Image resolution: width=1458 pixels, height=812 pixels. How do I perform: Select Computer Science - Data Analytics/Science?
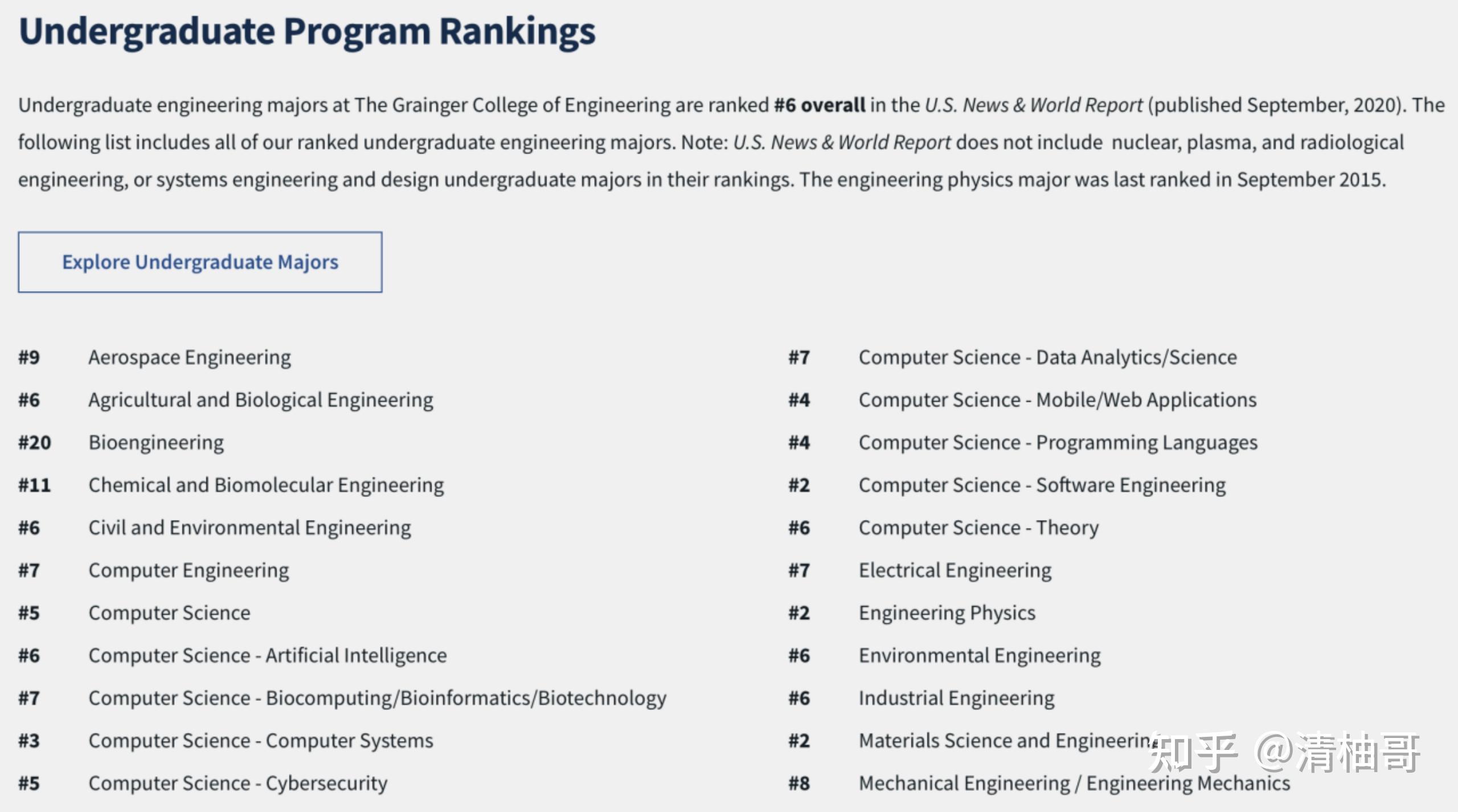pos(1047,358)
